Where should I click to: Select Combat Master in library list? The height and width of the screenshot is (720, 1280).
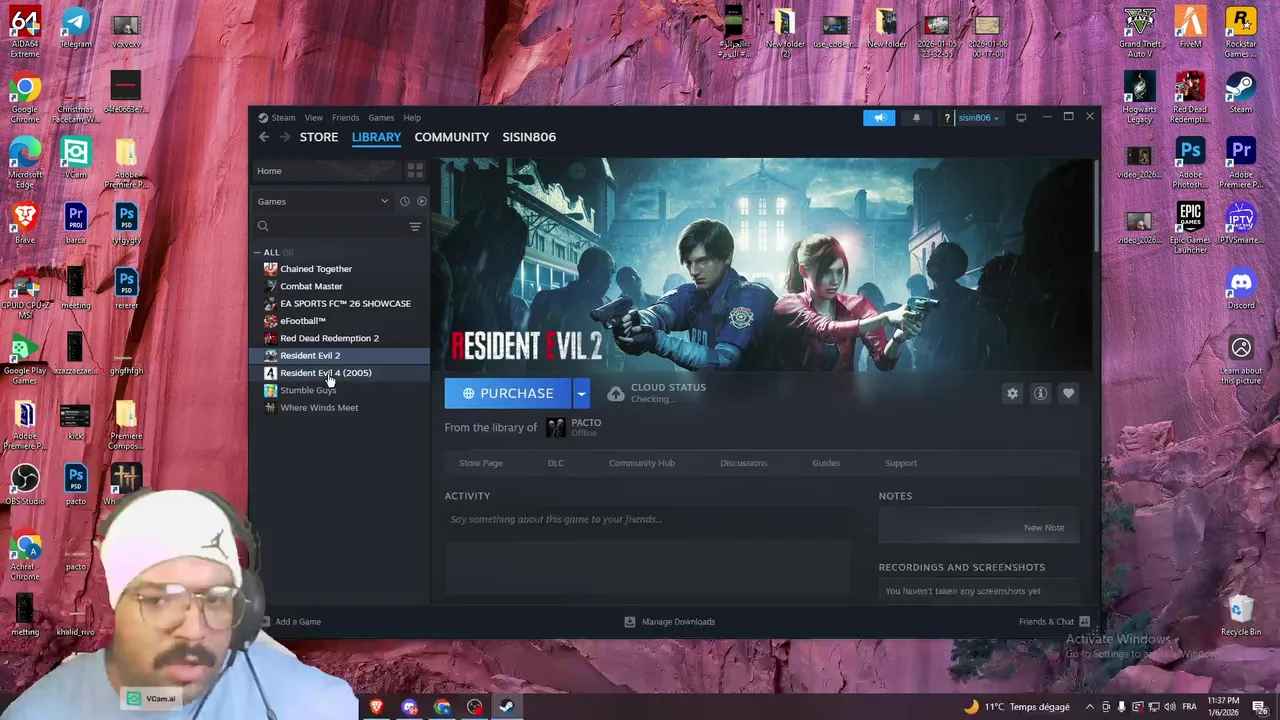pyautogui.click(x=340, y=286)
